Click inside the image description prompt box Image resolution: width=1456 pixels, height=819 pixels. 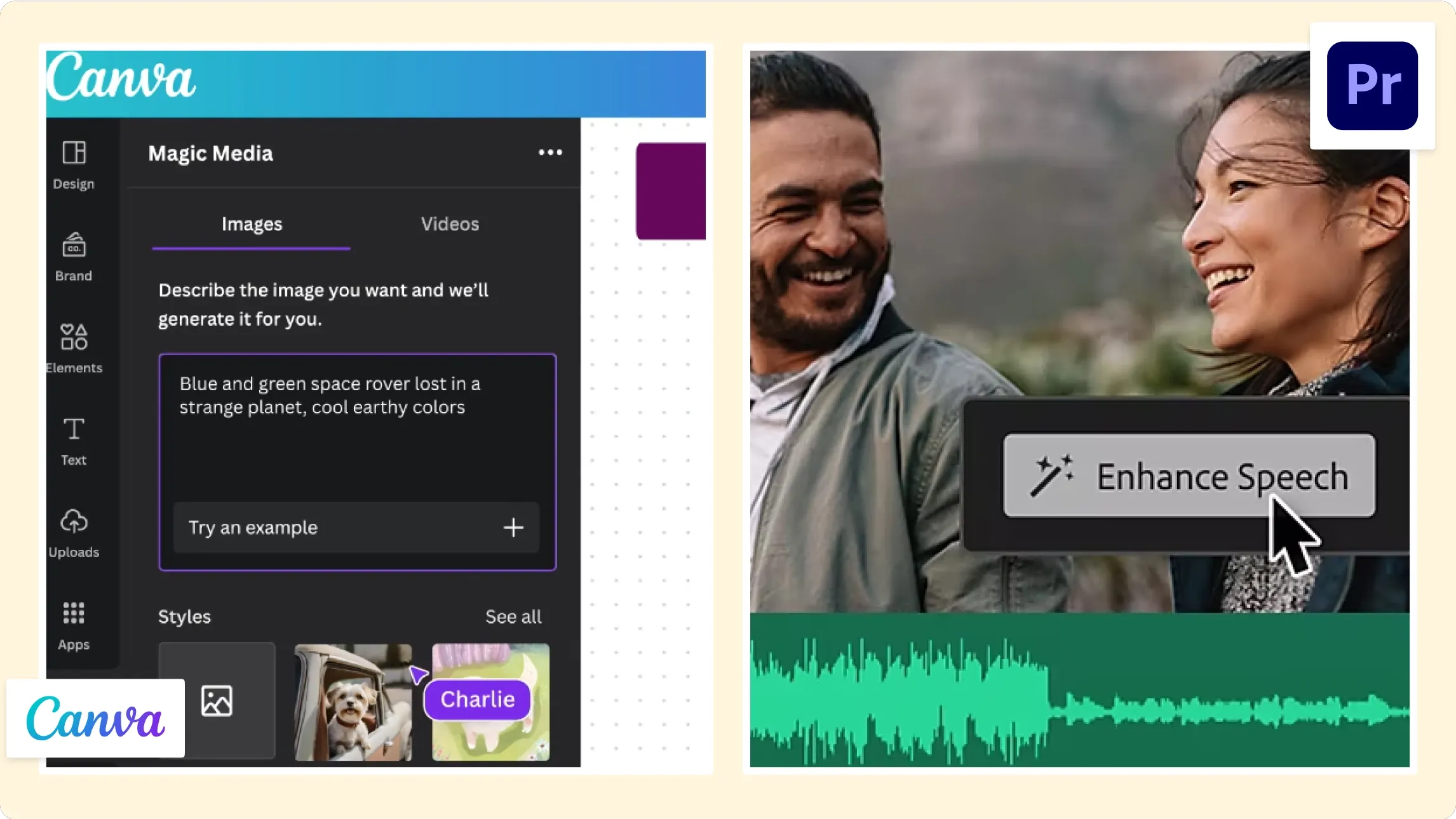357,438
